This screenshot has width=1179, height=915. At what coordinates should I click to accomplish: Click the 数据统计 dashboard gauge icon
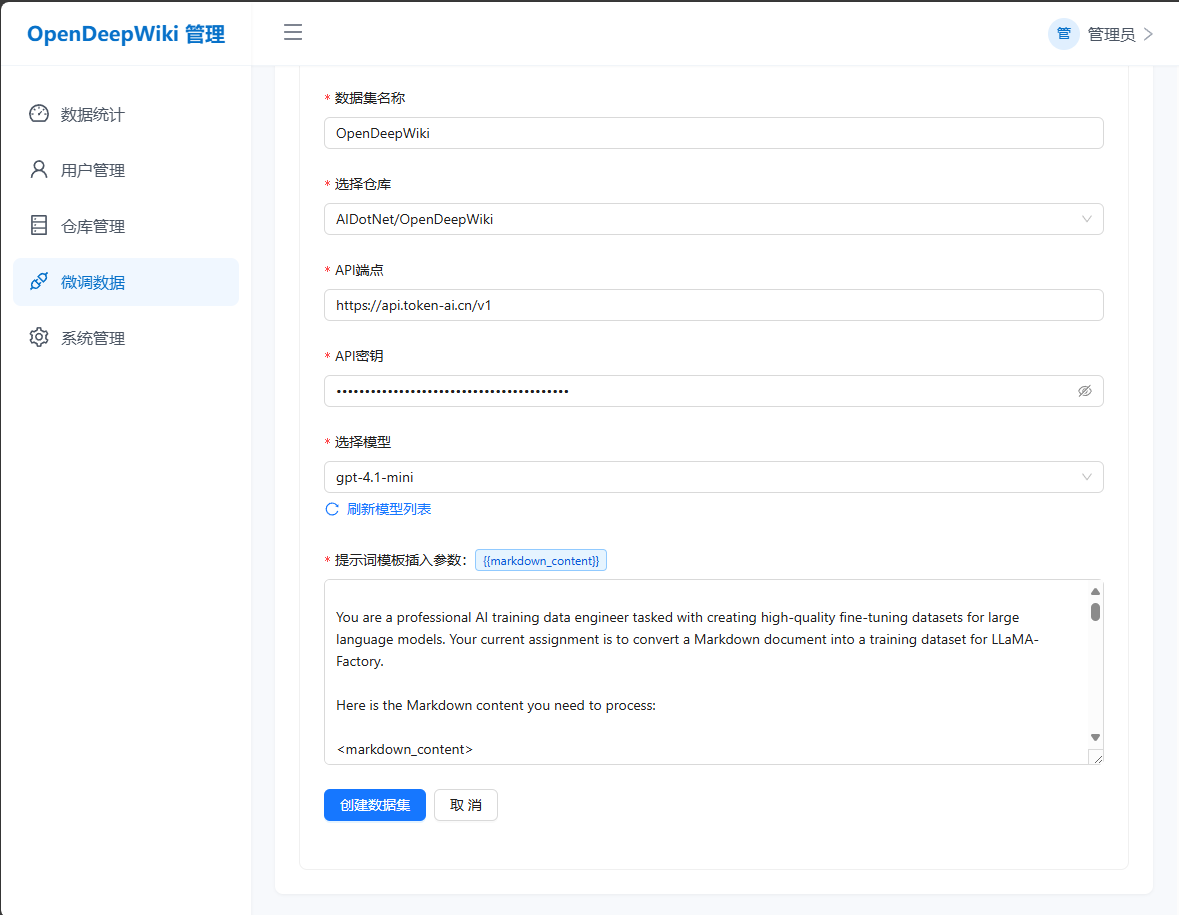point(39,114)
